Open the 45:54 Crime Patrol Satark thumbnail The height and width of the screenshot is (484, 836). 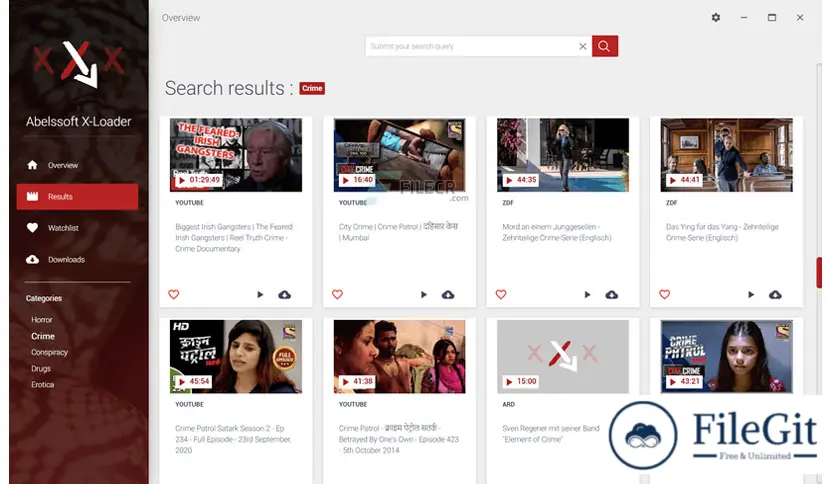236,357
